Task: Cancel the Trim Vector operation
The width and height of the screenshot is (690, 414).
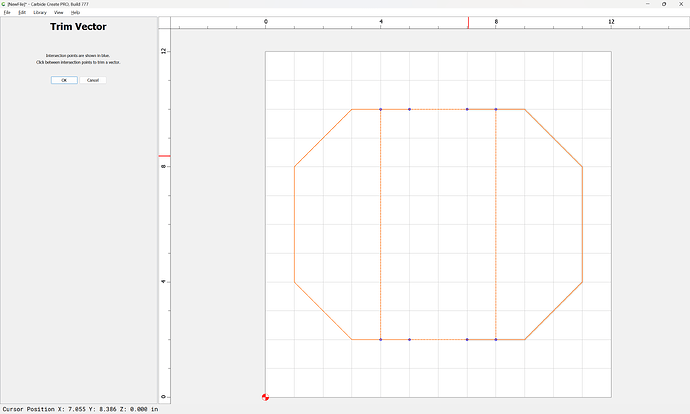Action: [92, 80]
